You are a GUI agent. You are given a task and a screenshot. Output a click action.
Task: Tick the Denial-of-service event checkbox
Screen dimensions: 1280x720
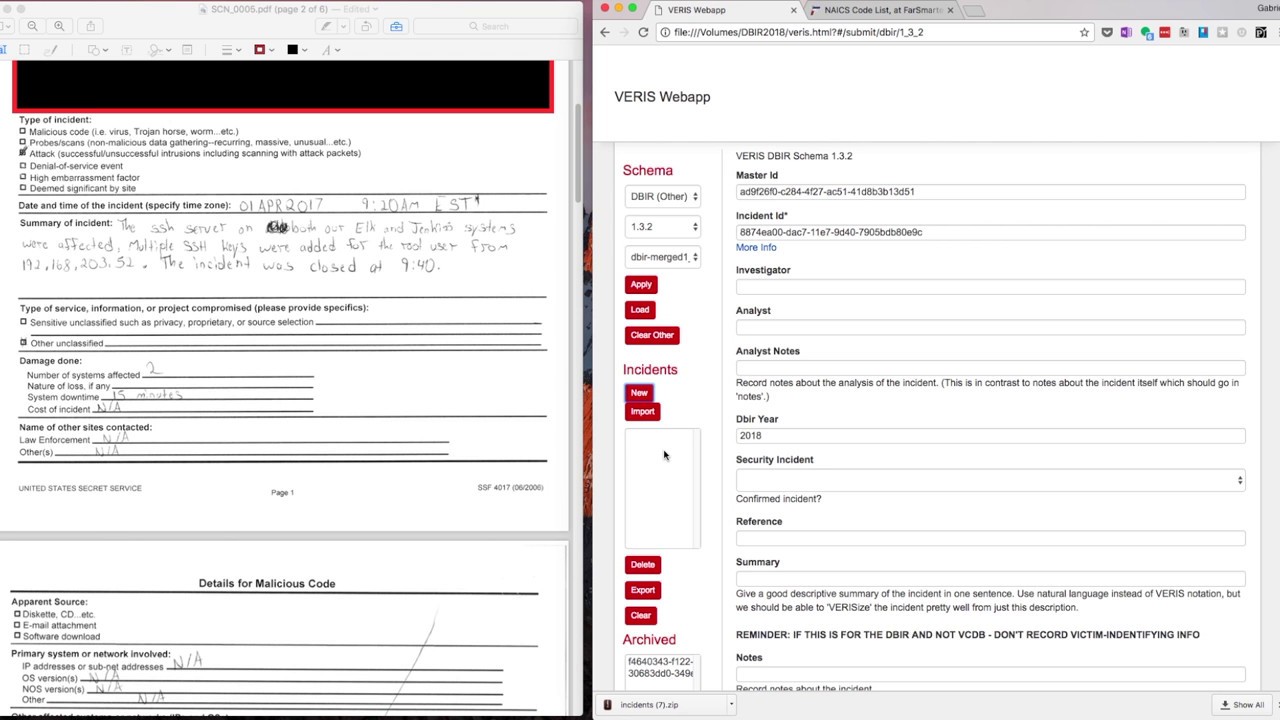click(x=23, y=165)
